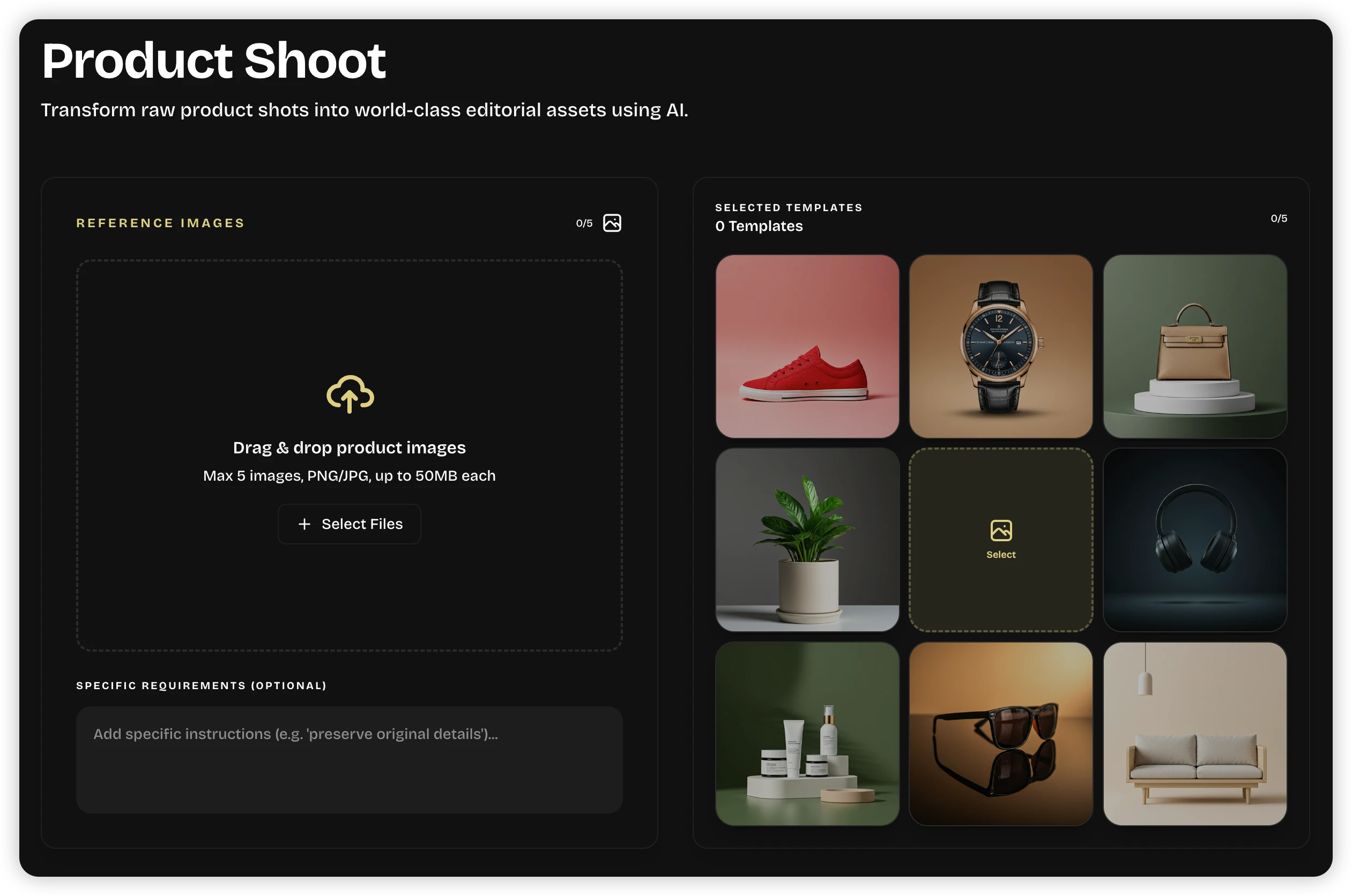Select the beige sofa template
This screenshot has width=1352, height=896.
1194,733
